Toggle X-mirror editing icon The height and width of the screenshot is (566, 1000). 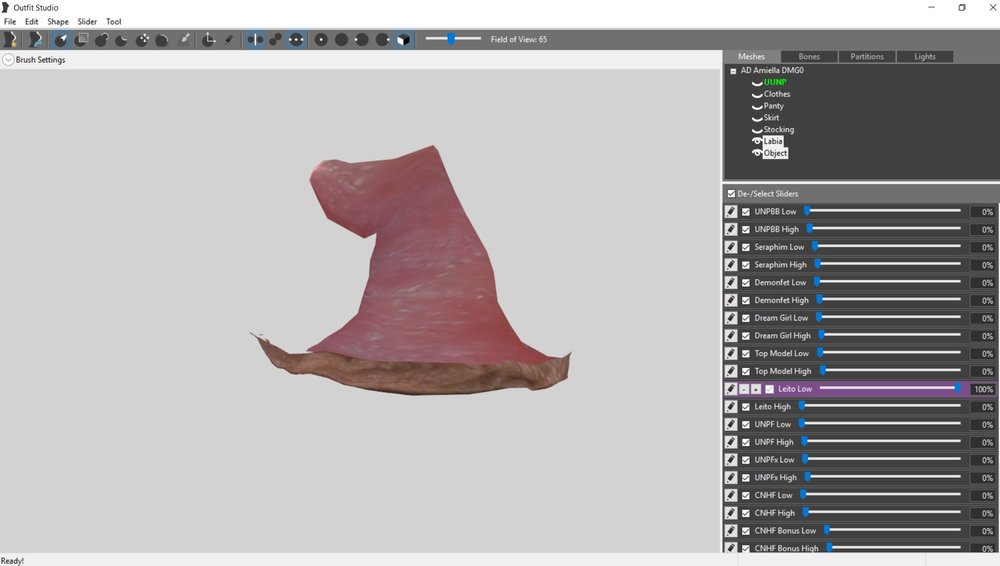255,40
